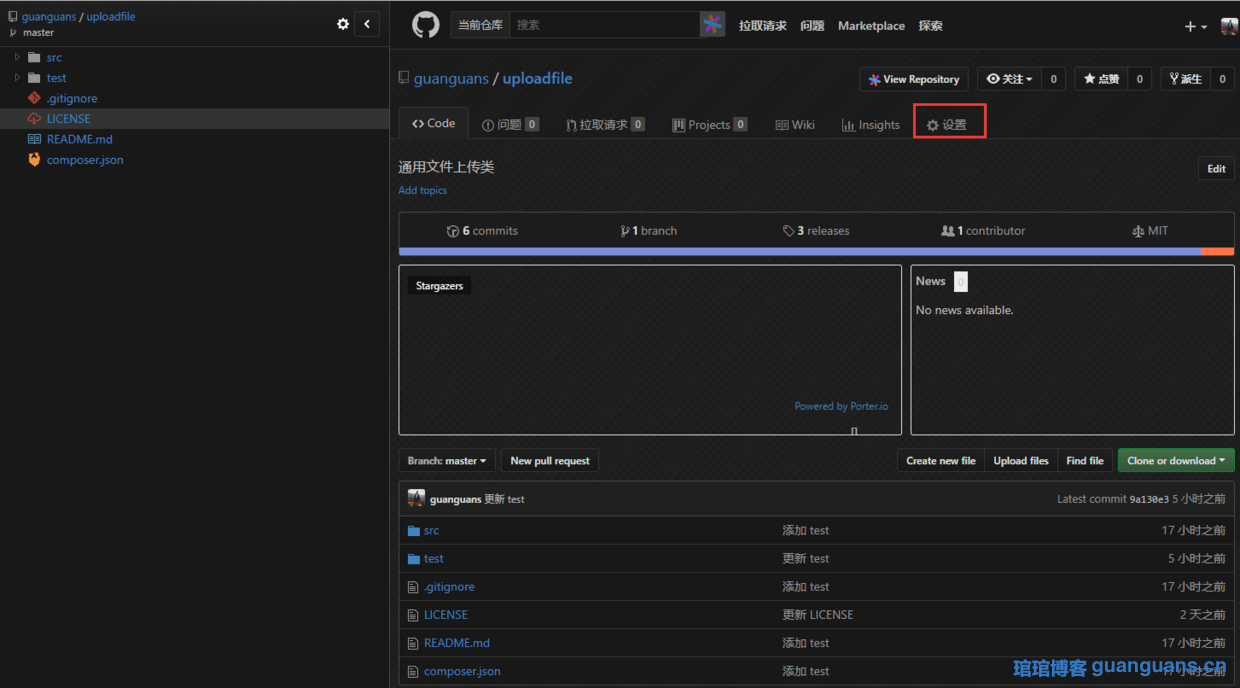
Task: Open the user avatar menu
Action: (x=1229, y=26)
